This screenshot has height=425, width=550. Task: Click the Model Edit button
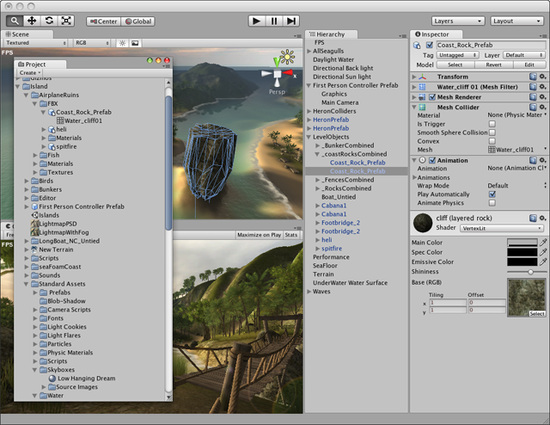click(x=529, y=65)
